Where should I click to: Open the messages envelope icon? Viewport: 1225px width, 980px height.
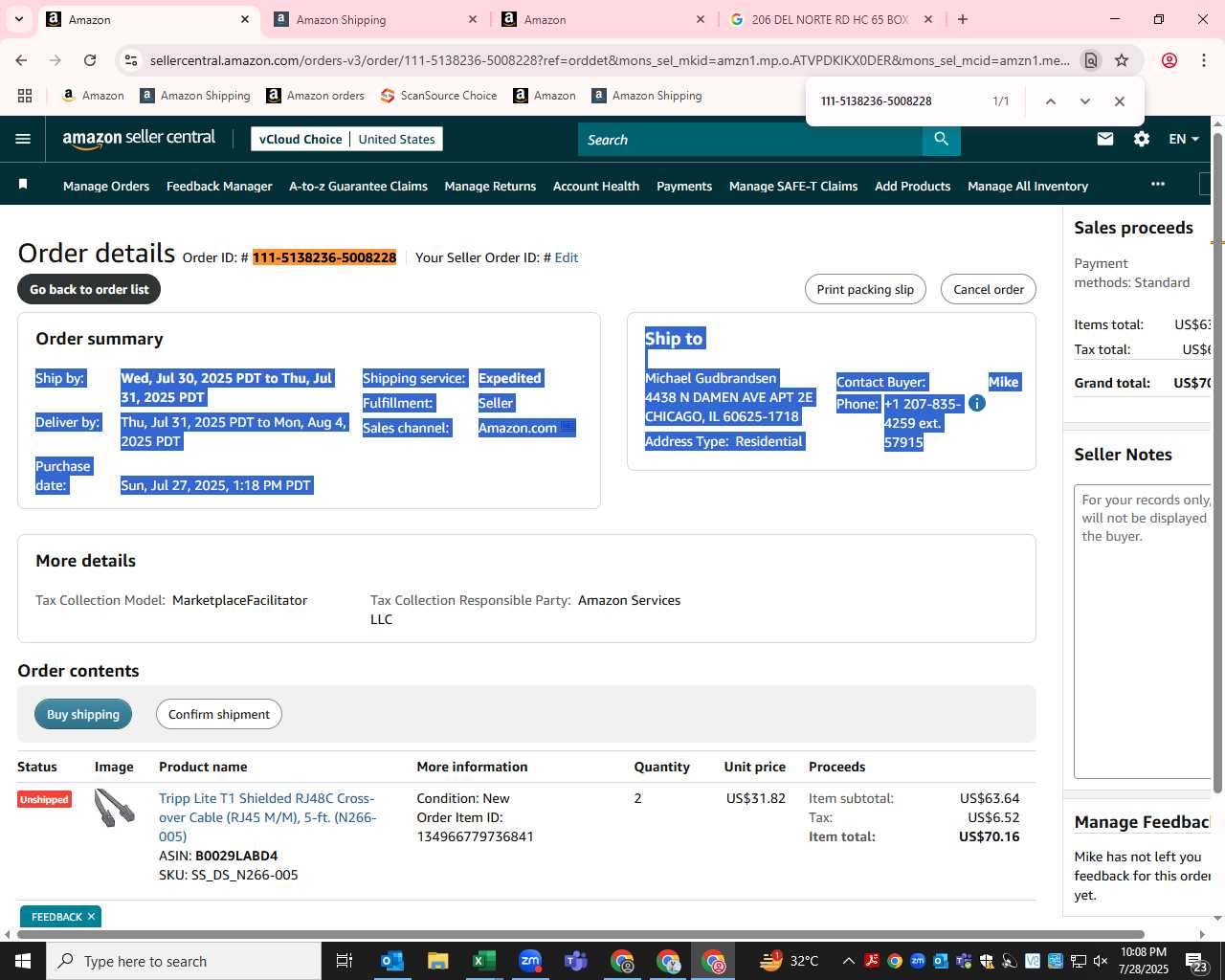click(x=1105, y=139)
